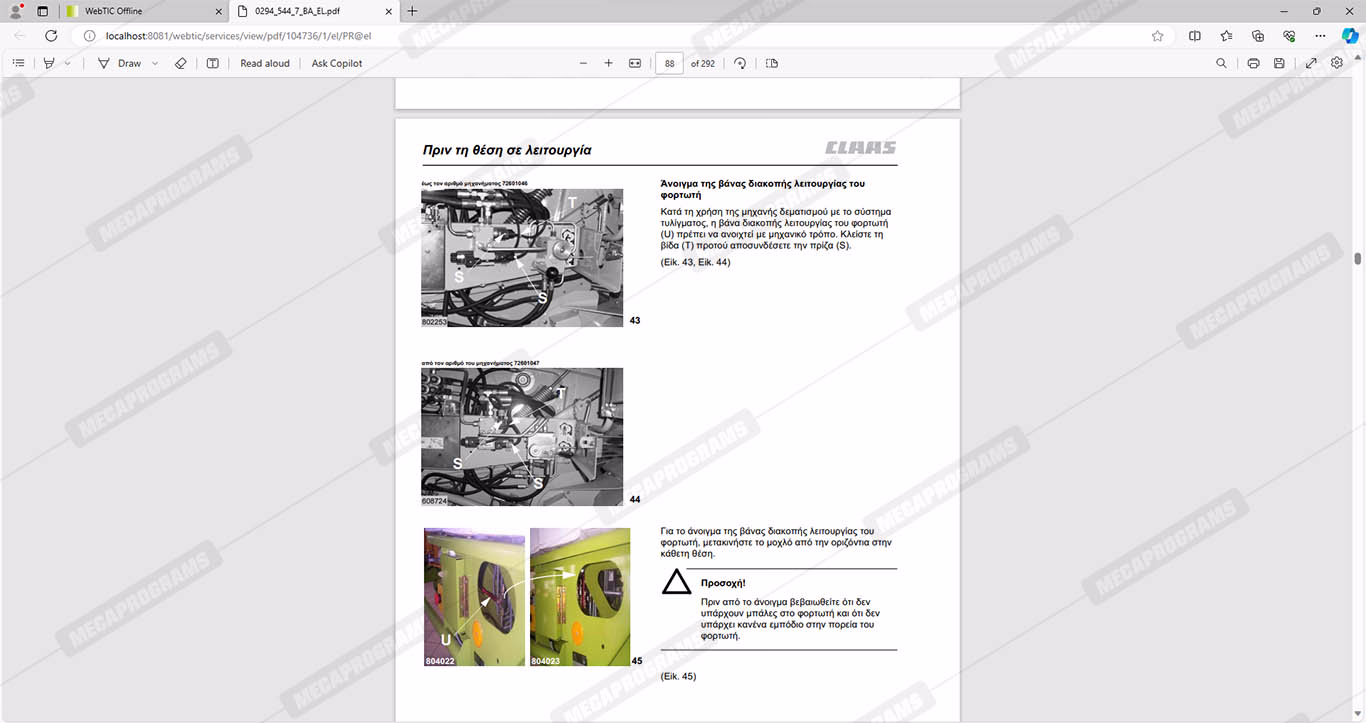Zoom out the PDF with minus
The height and width of the screenshot is (723, 1366).
click(x=583, y=63)
